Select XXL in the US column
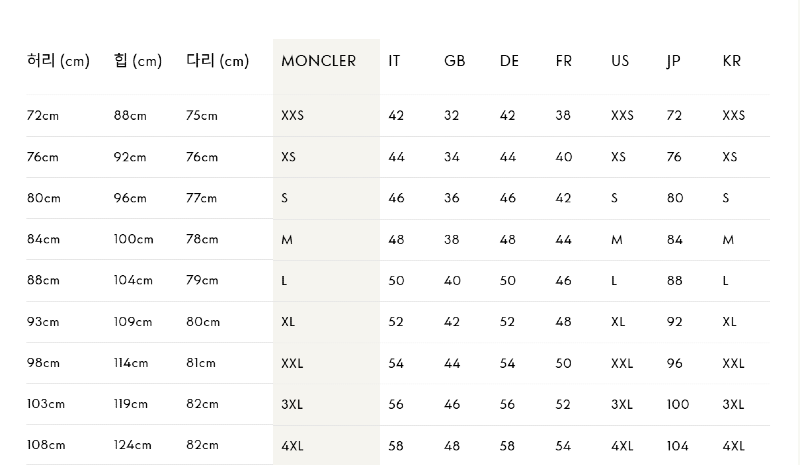Image resolution: width=800 pixels, height=465 pixels. 622,363
